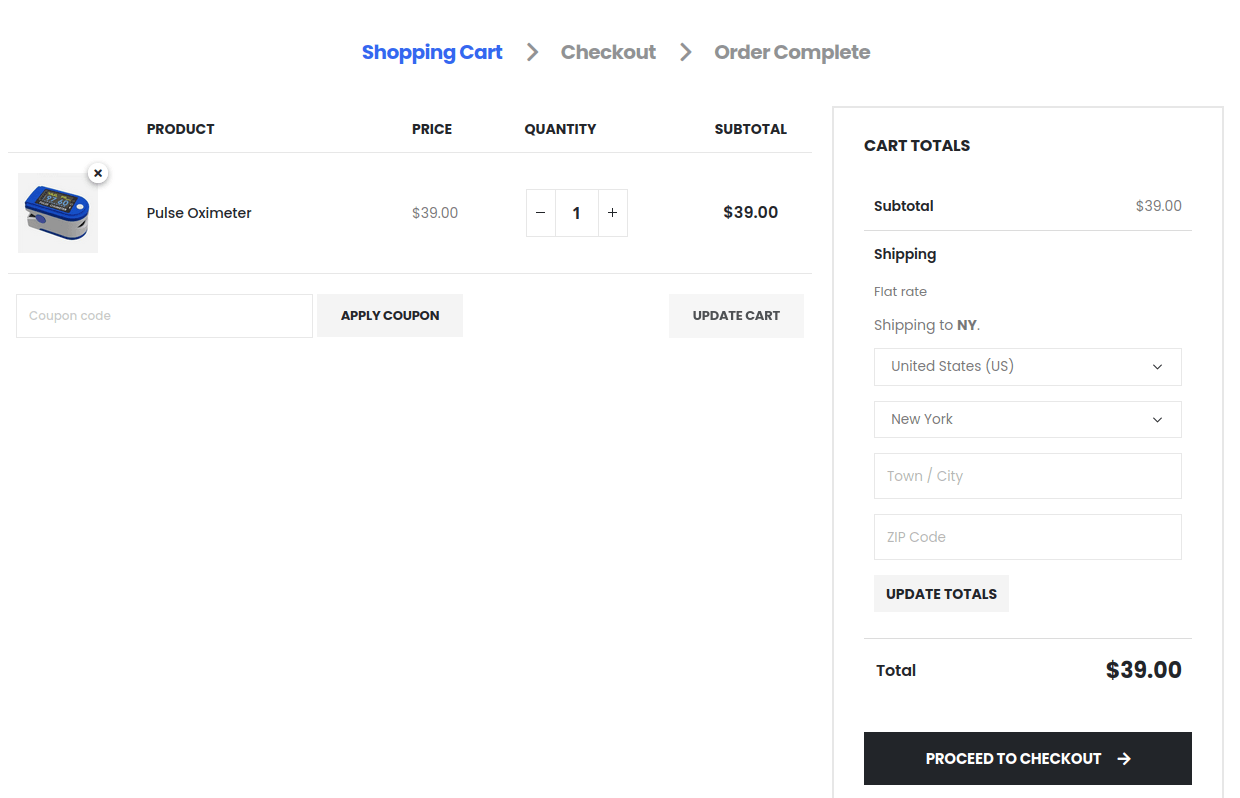Click the chevron before Order Complete breadcrumb
Image resolution: width=1240 pixels, height=798 pixels.
685,52
